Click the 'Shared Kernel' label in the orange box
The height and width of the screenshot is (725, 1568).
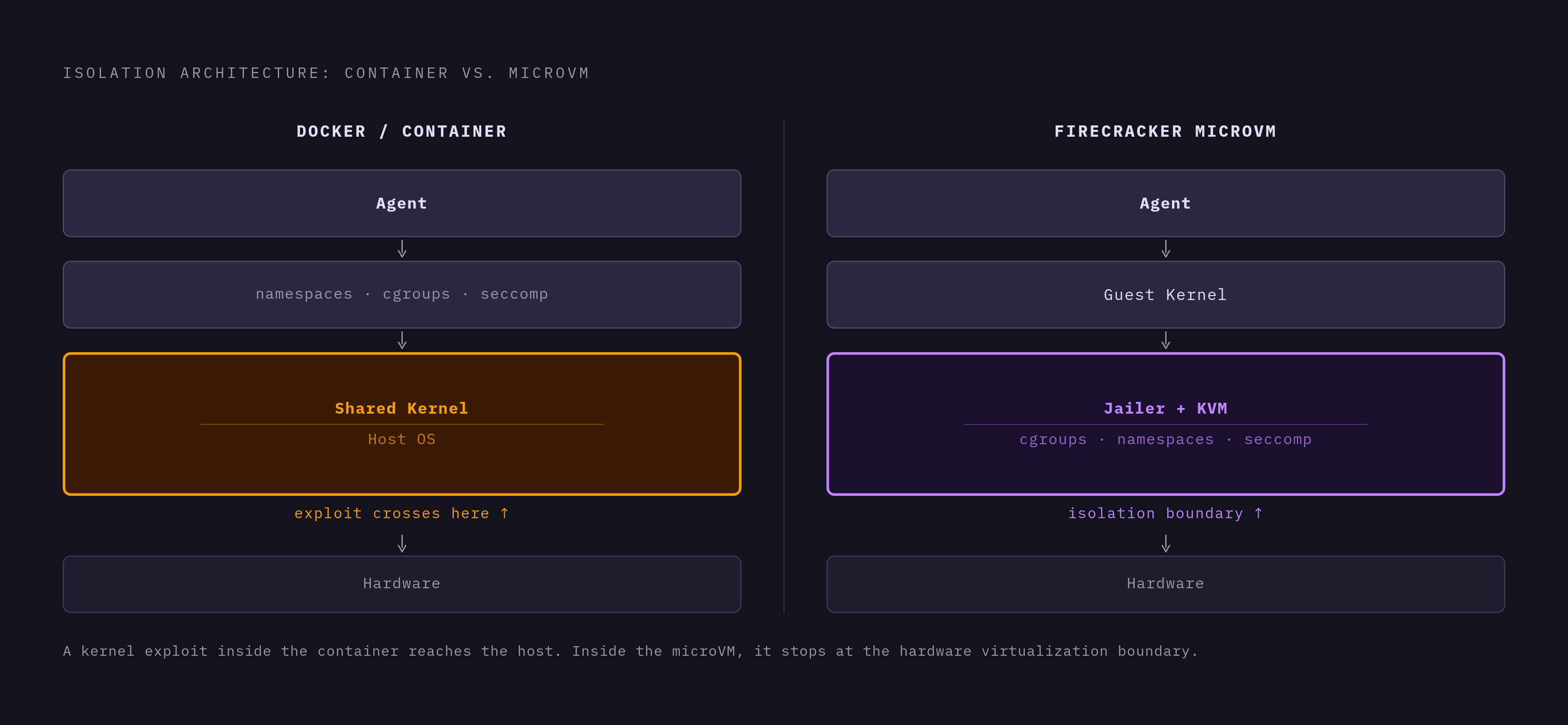click(402, 408)
